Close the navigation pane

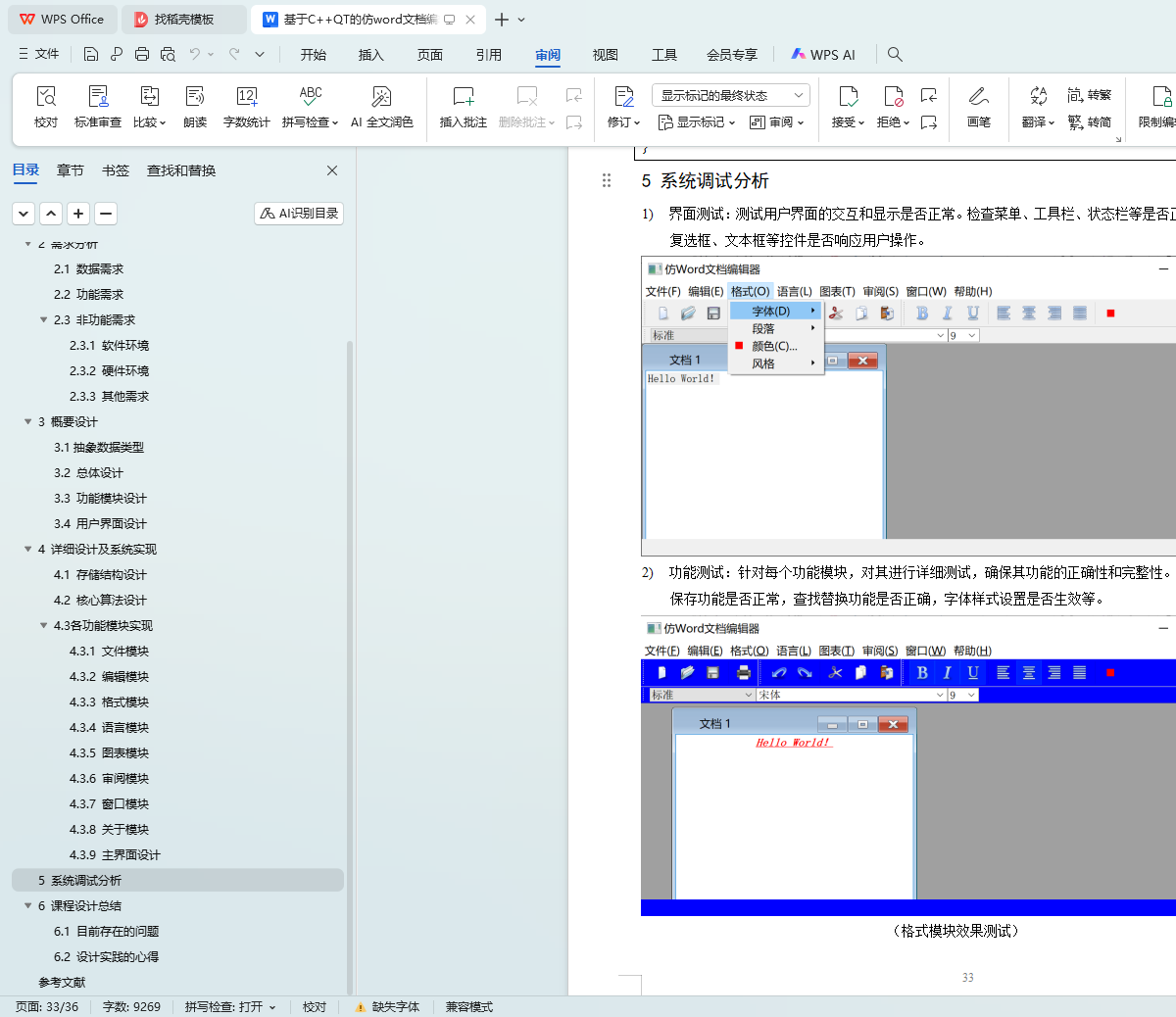(332, 170)
